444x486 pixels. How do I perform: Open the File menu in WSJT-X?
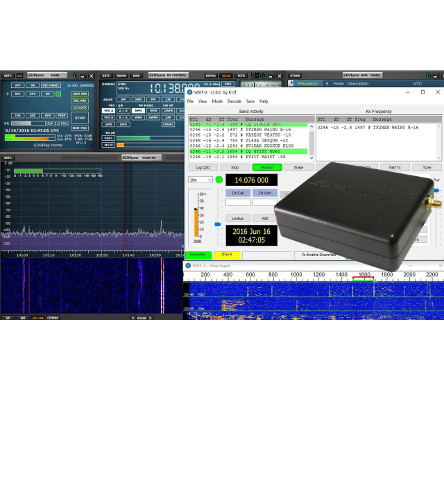pos(190,101)
